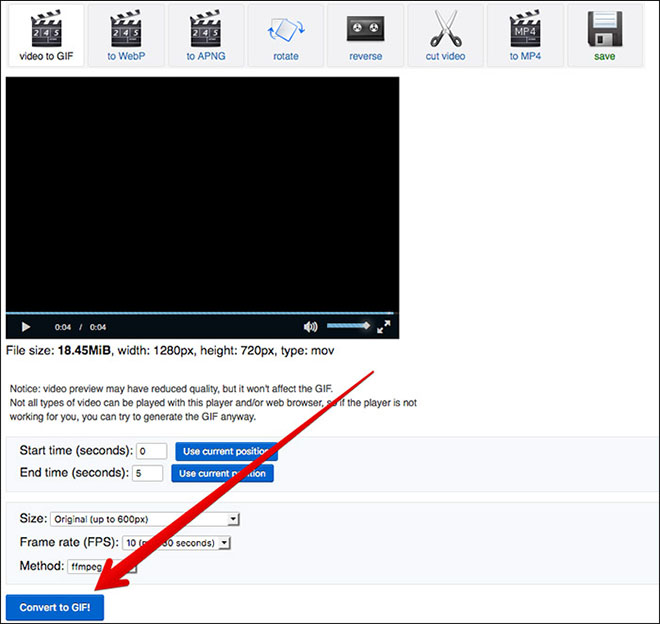Select the cut video scissors tool
This screenshot has height=624, width=660.
pyautogui.click(x=445, y=35)
